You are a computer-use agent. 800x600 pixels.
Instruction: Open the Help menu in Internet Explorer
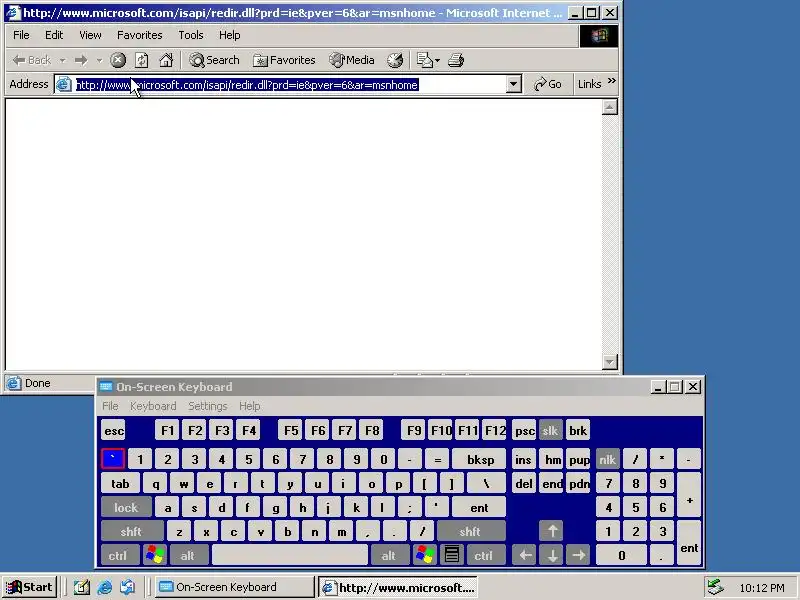click(229, 35)
